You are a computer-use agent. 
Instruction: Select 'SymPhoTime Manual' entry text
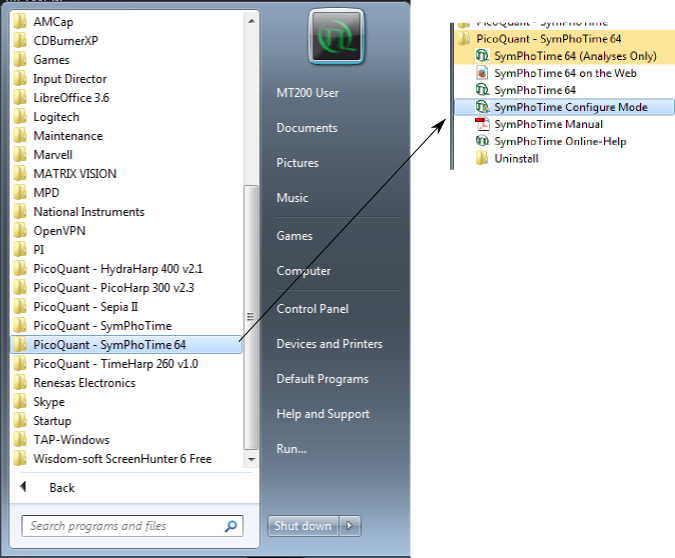548,124
